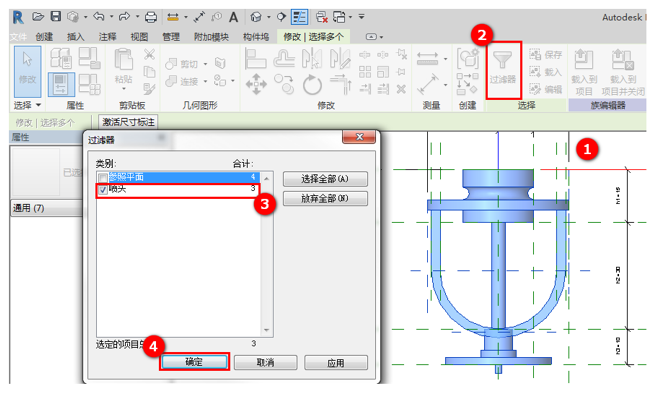Screen dimensions: 658x397
Task: Toggle the Thin Lines icon
Action: tap(300, 17)
